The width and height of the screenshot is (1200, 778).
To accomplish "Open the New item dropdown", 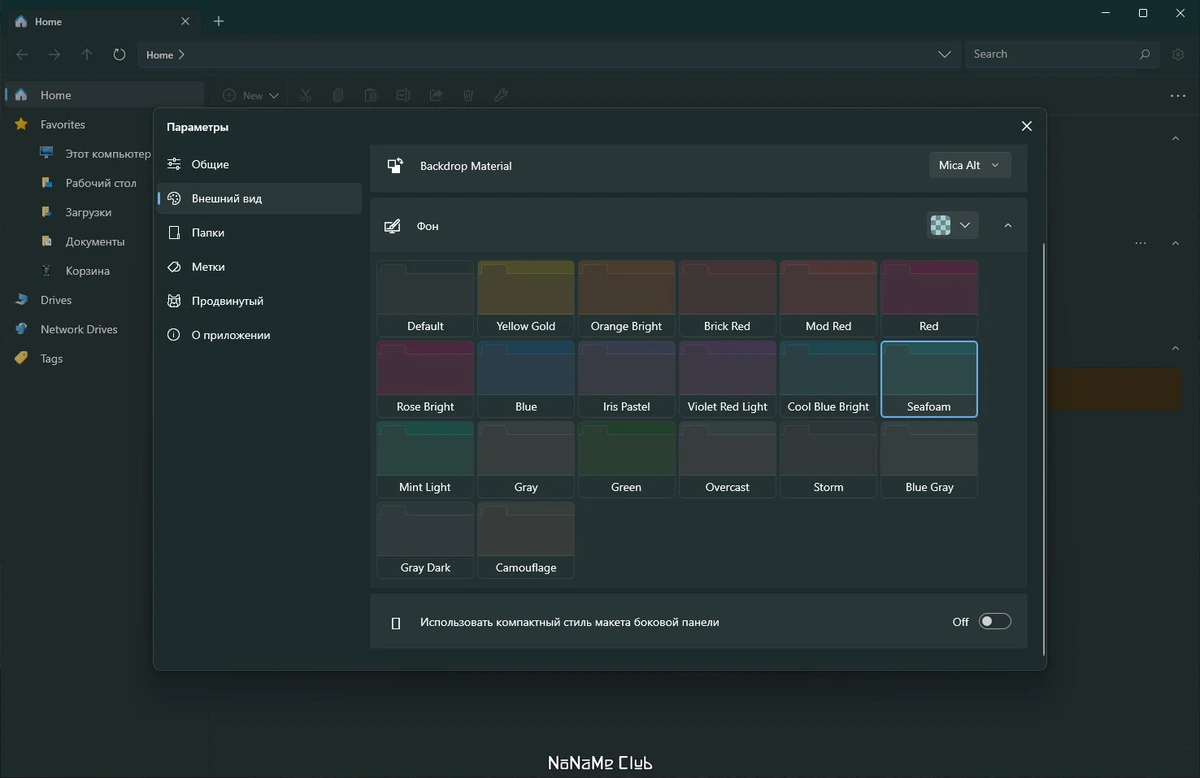I will [250, 95].
